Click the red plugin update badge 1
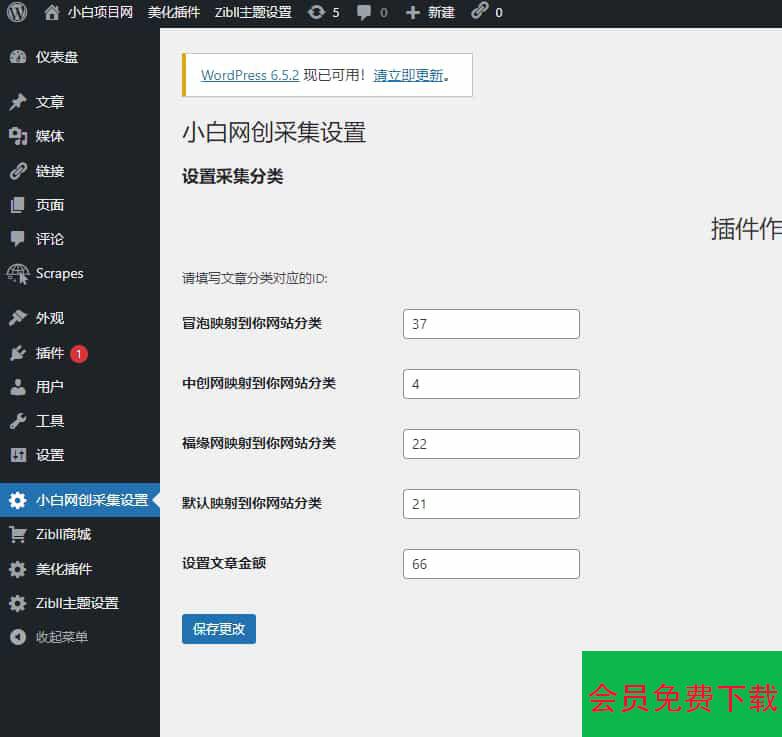782x737 pixels. click(x=79, y=354)
